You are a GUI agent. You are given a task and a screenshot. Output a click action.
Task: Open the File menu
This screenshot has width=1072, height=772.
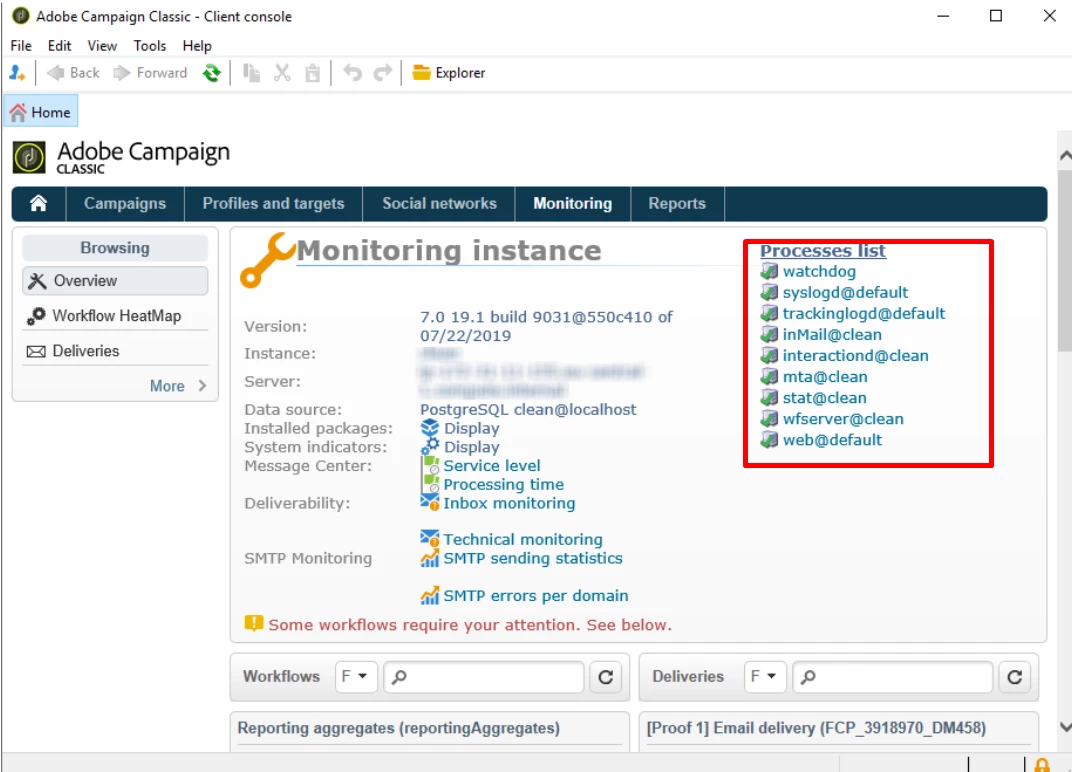[x=21, y=46]
